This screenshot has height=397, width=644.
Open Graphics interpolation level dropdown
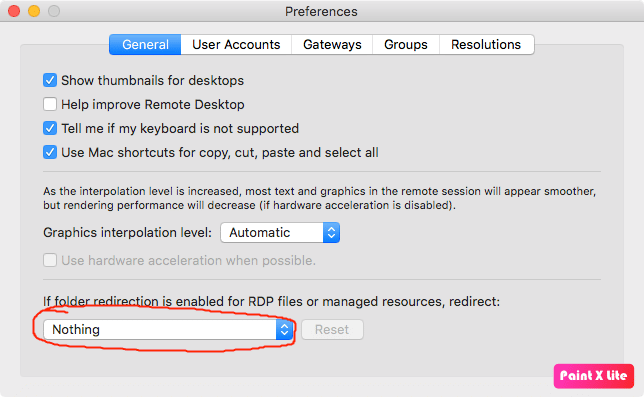280,233
